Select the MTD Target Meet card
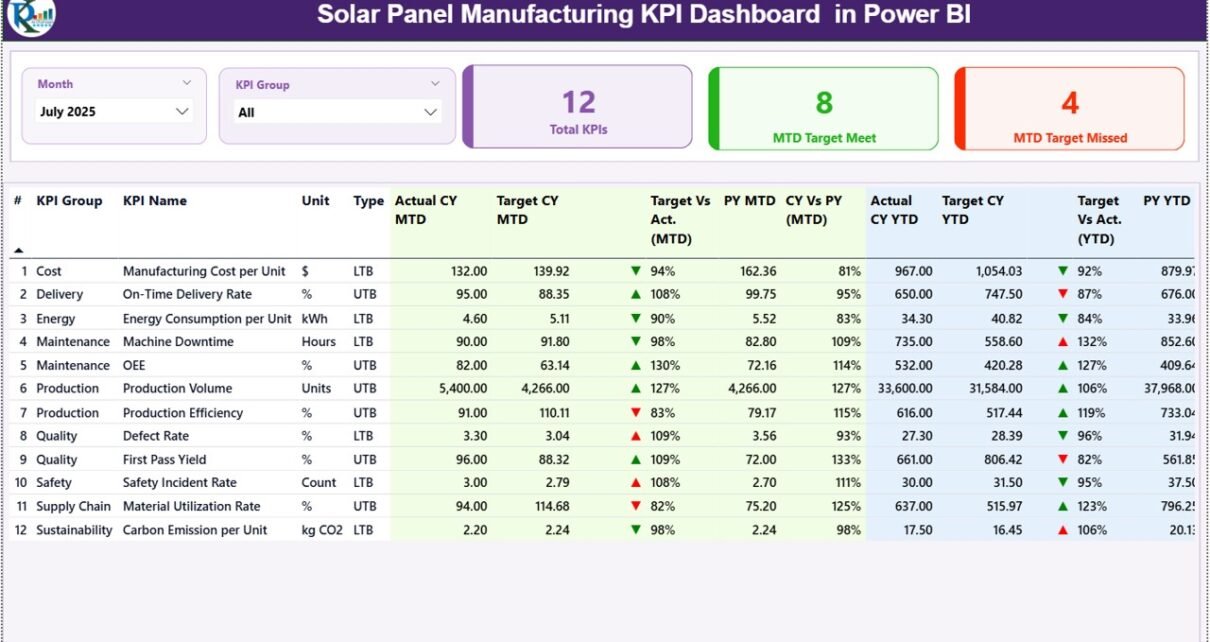1210x642 pixels. (x=824, y=108)
